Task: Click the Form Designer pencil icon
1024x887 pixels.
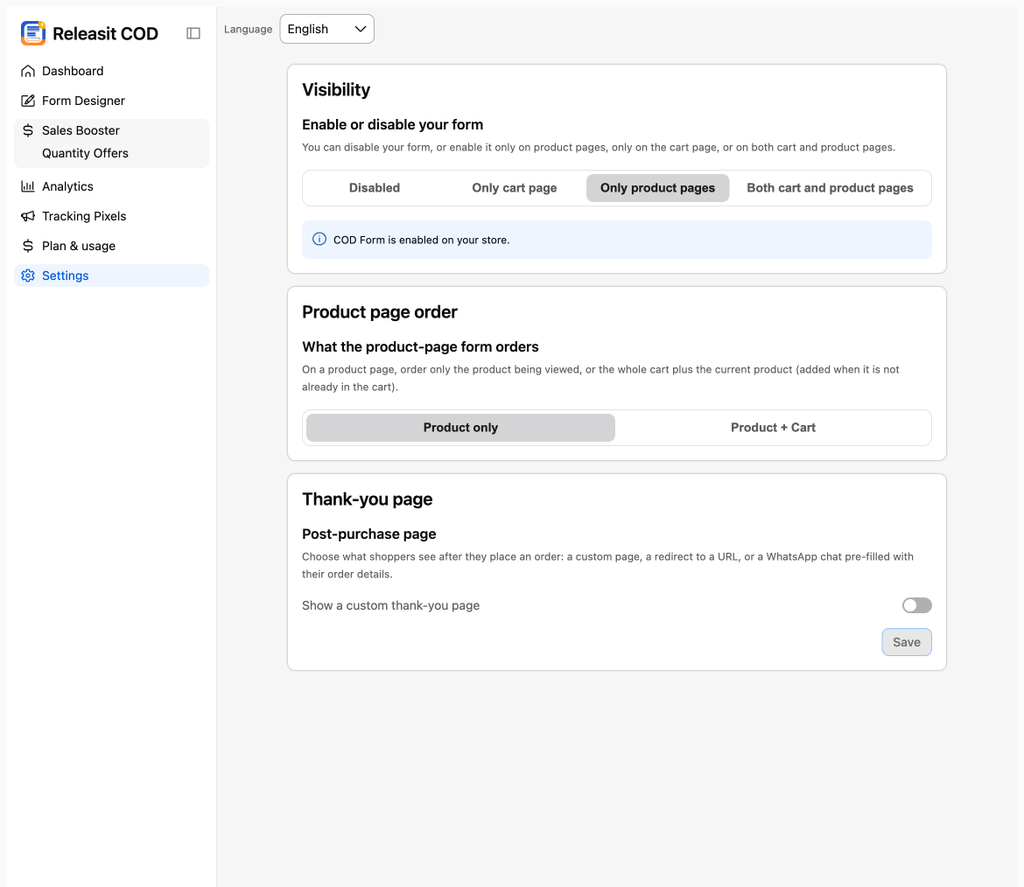Action: (28, 101)
